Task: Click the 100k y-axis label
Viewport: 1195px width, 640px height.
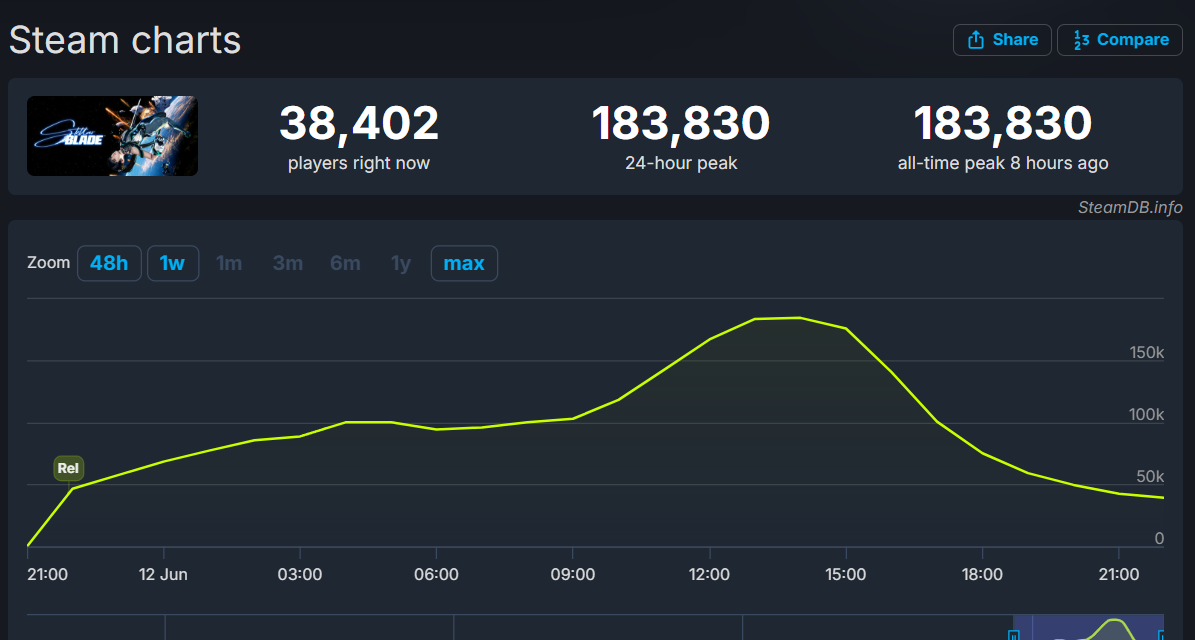Action: pyautogui.click(x=1146, y=414)
